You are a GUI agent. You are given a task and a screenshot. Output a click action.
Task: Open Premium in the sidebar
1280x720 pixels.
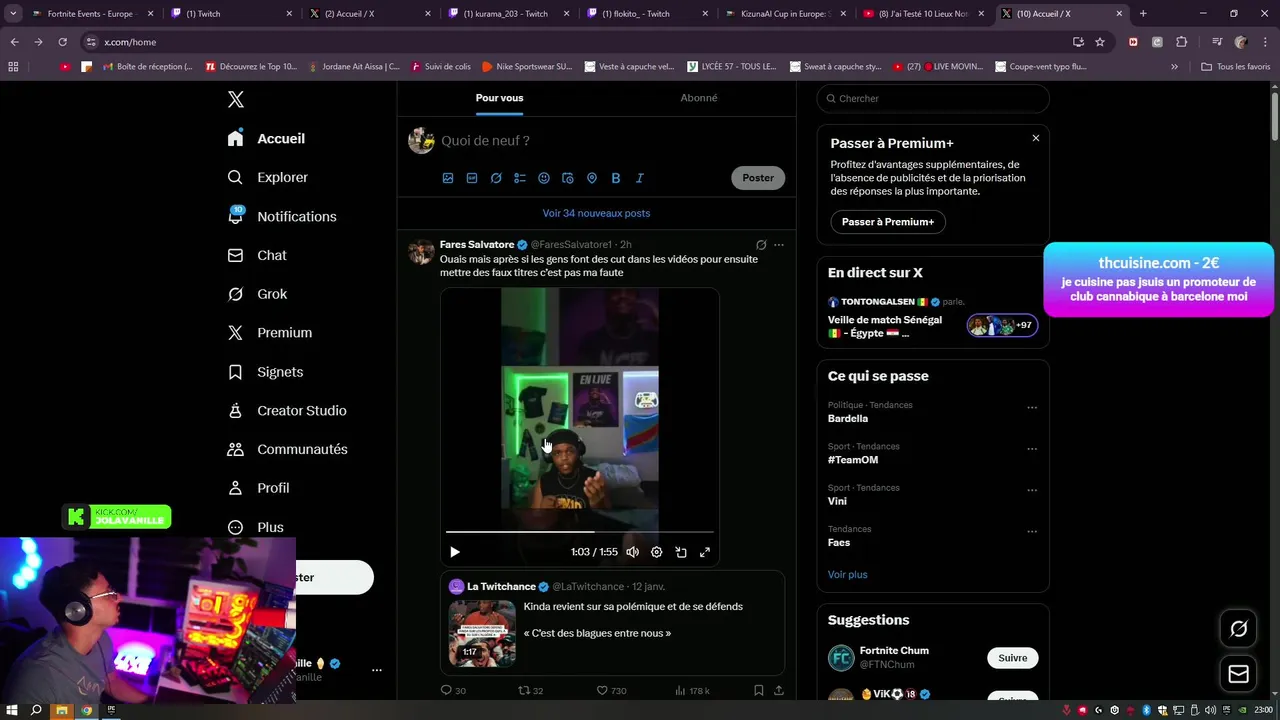(x=270, y=333)
